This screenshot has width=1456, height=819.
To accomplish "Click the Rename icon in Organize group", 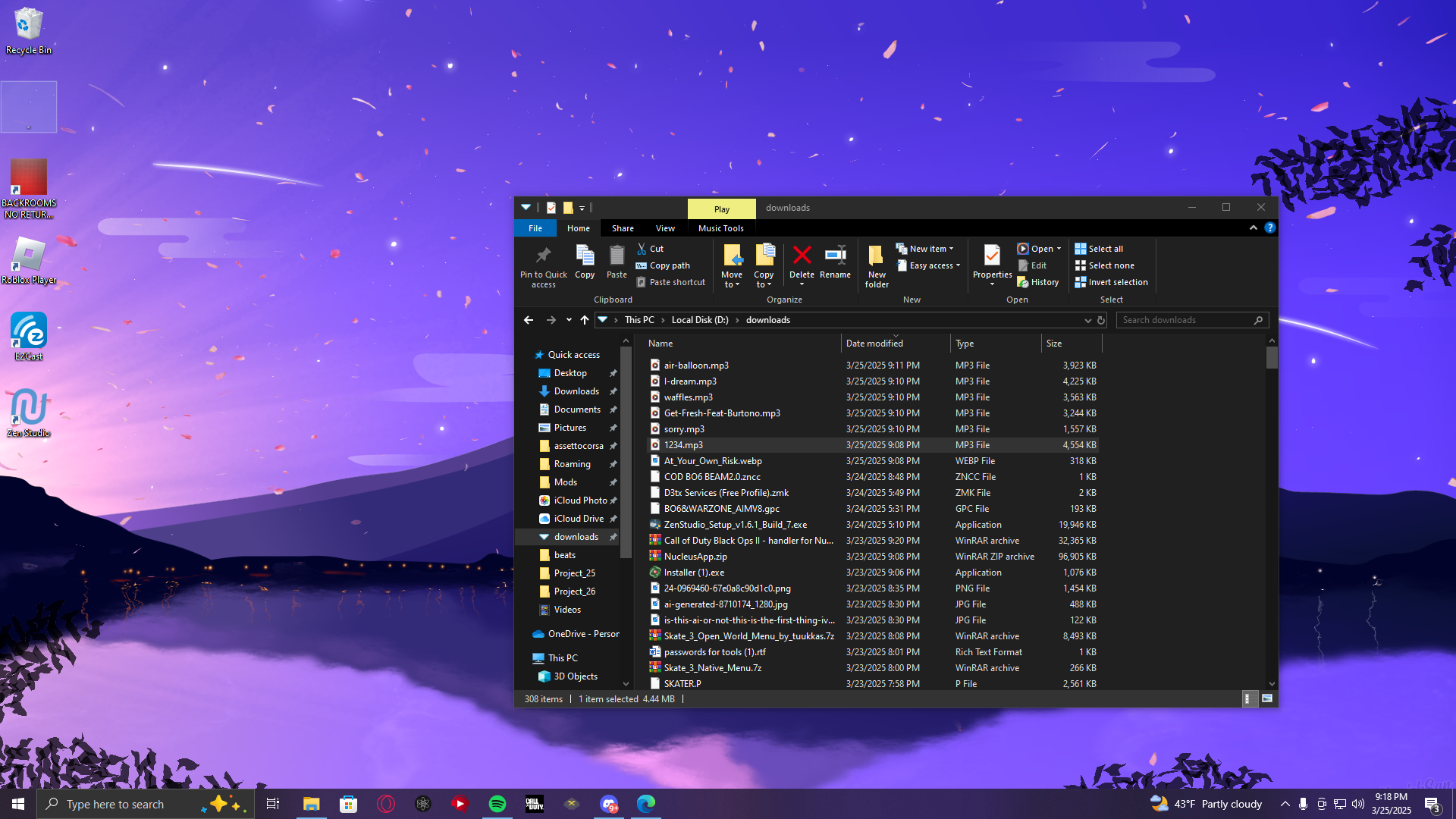I will click(x=835, y=262).
